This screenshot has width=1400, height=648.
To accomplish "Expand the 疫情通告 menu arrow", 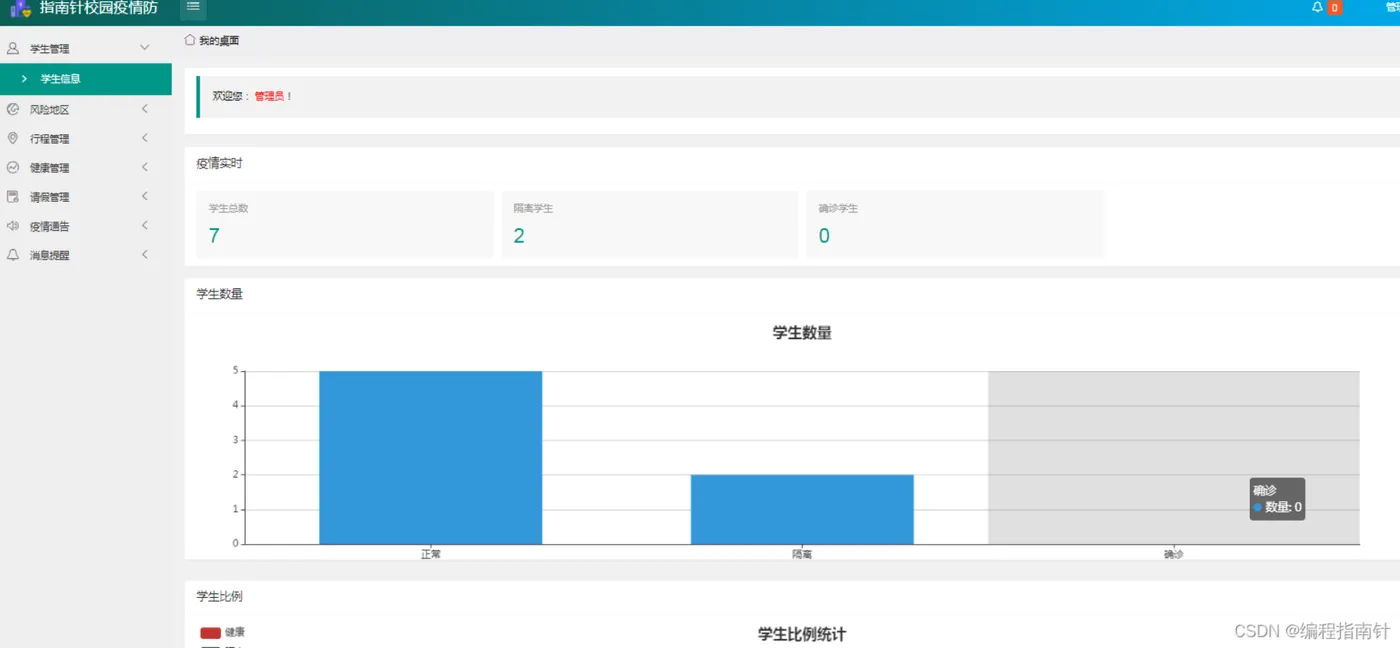I will (x=145, y=226).
